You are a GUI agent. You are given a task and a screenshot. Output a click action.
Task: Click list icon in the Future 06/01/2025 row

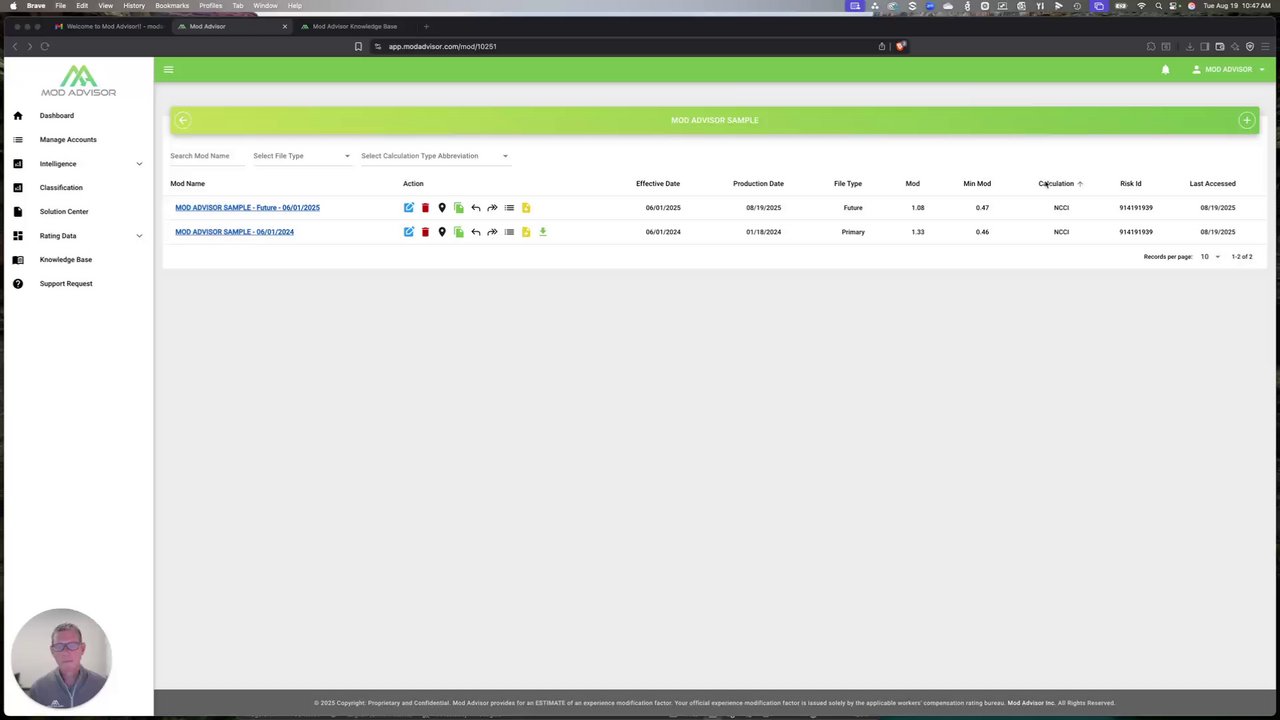click(509, 208)
